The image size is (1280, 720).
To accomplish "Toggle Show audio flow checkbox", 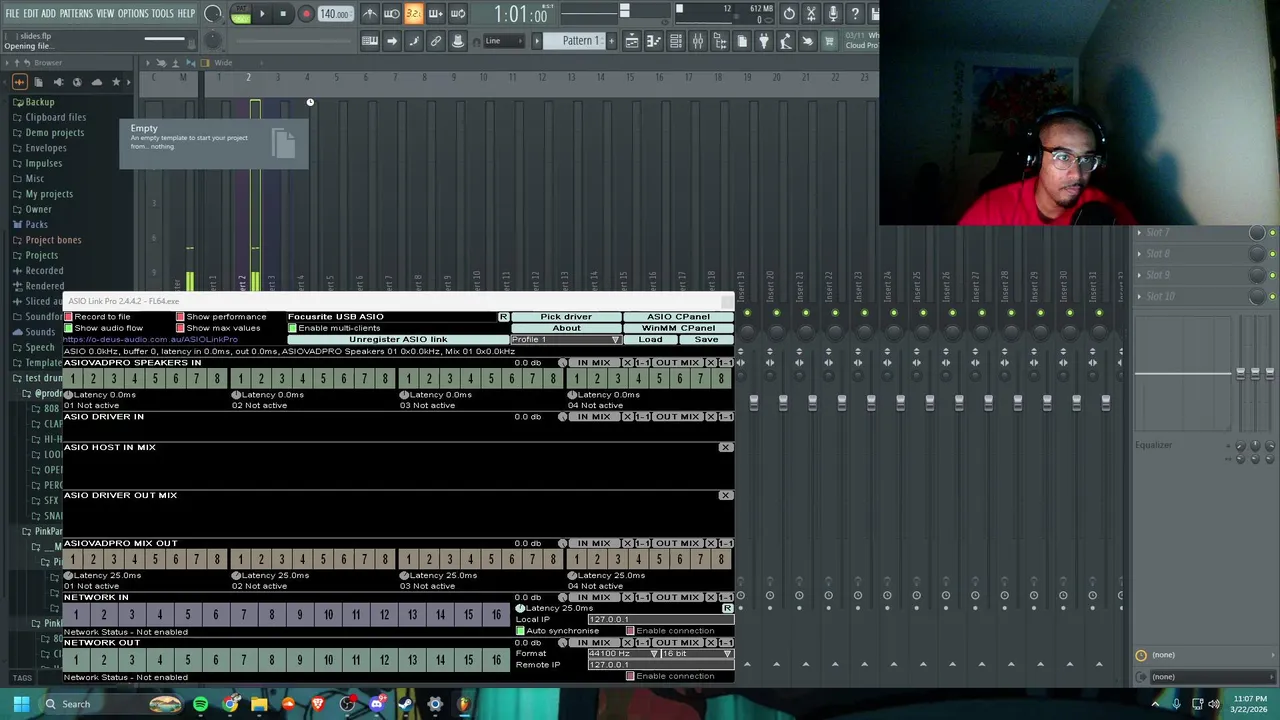I will pyautogui.click(x=68, y=328).
